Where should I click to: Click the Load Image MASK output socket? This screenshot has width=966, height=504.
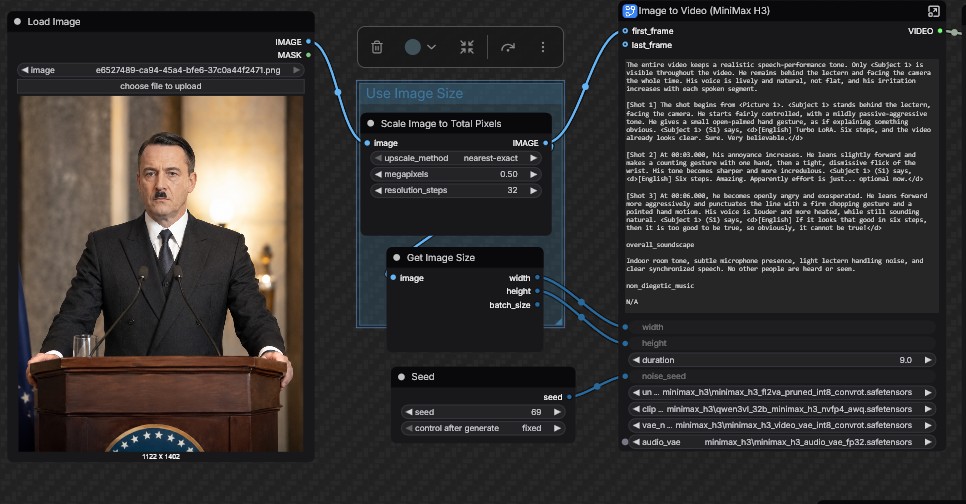coord(309,55)
